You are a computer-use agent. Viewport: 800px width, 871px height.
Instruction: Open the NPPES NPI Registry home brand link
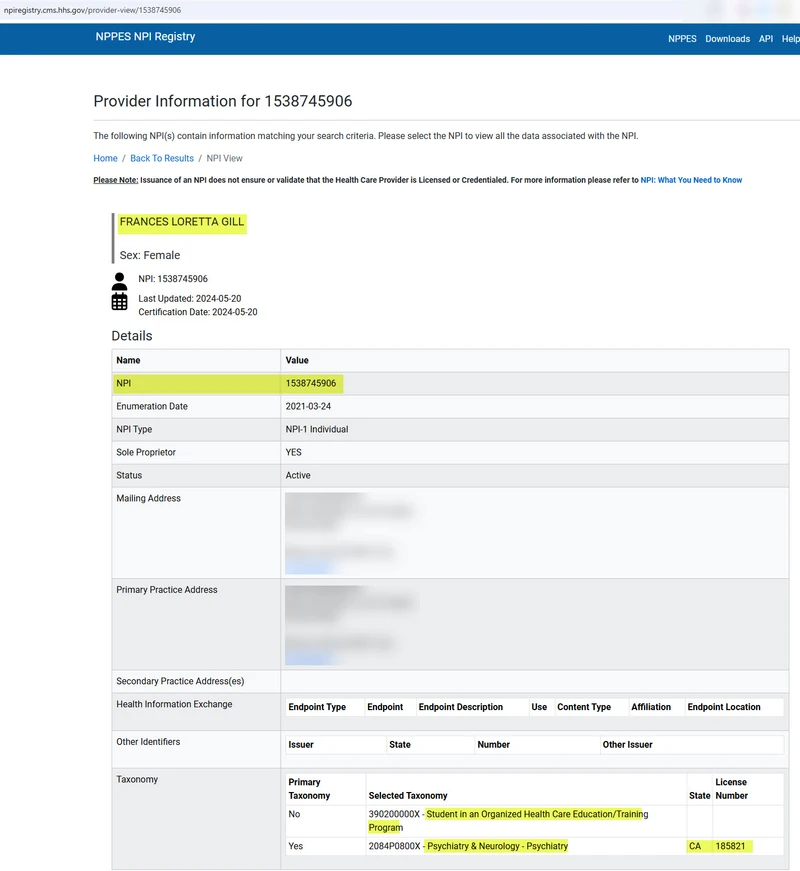145,37
